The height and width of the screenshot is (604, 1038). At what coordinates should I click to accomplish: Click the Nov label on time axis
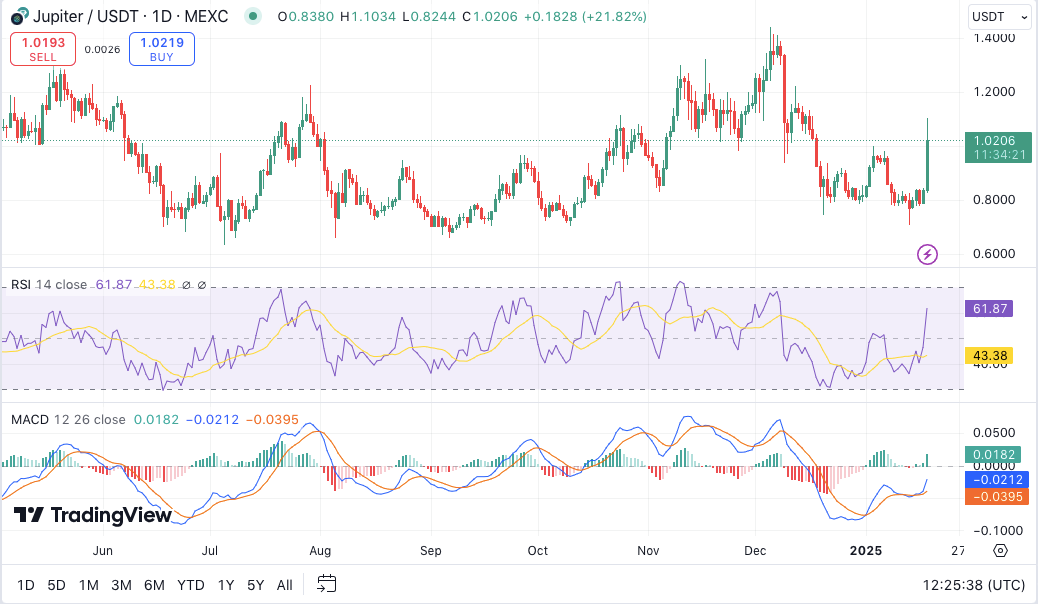click(x=648, y=550)
